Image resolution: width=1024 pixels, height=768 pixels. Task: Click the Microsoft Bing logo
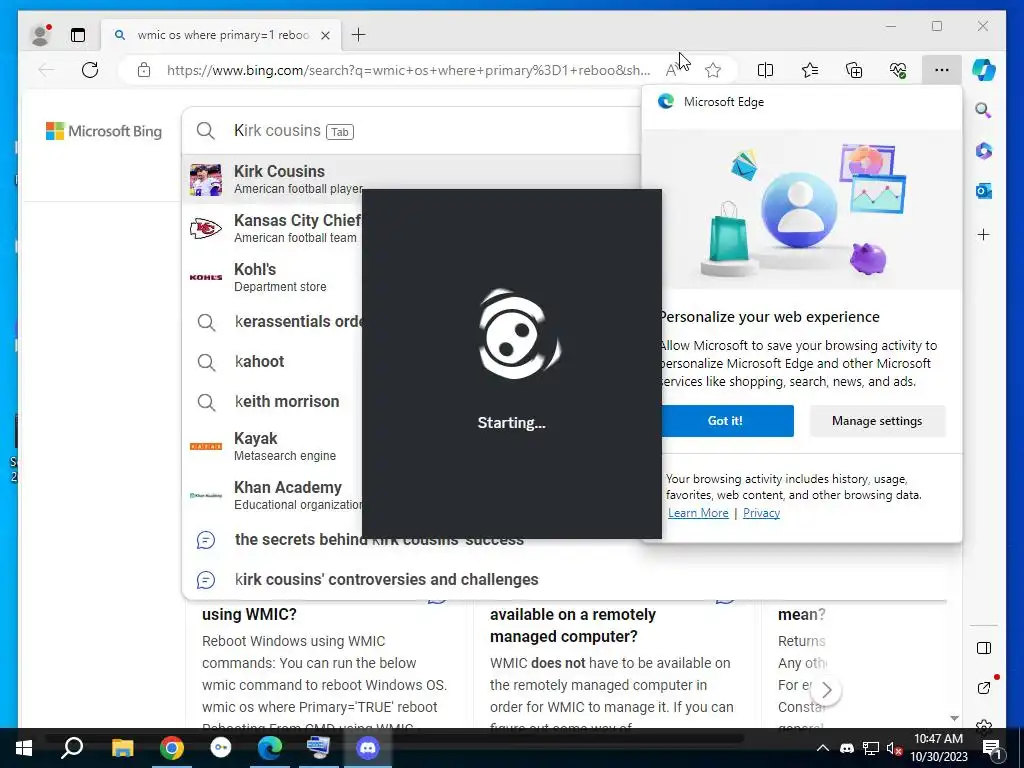click(x=104, y=131)
